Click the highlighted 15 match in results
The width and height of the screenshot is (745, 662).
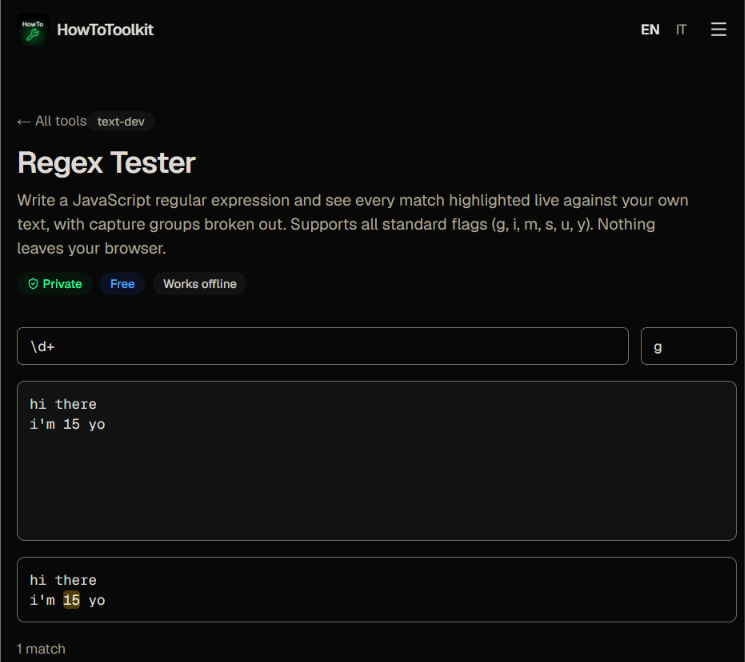pos(71,600)
